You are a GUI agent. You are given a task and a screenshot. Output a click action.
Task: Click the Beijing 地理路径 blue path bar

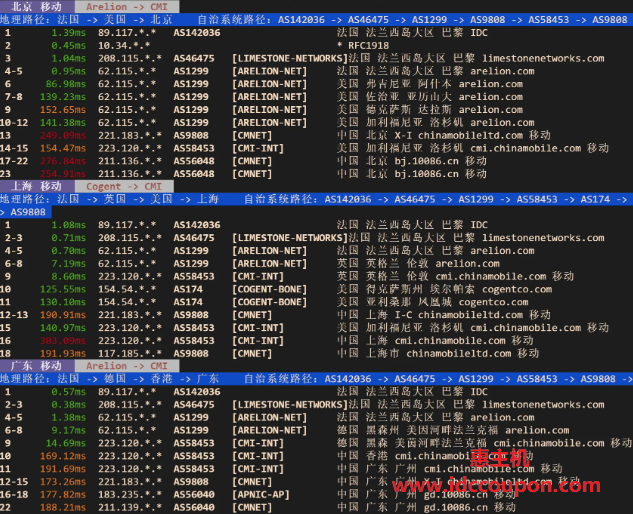pos(316,19)
